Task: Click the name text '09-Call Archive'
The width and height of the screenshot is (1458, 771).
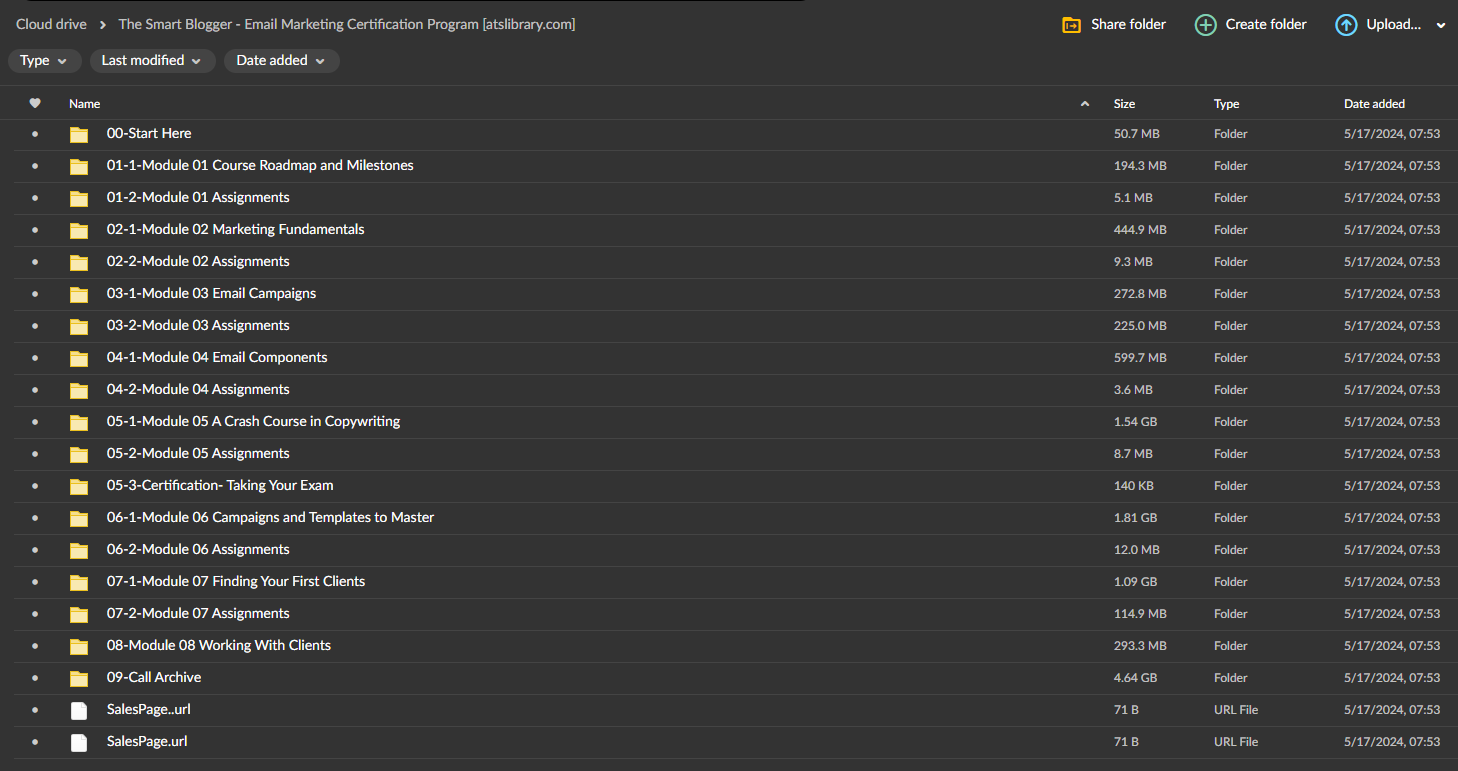Action: (x=154, y=678)
